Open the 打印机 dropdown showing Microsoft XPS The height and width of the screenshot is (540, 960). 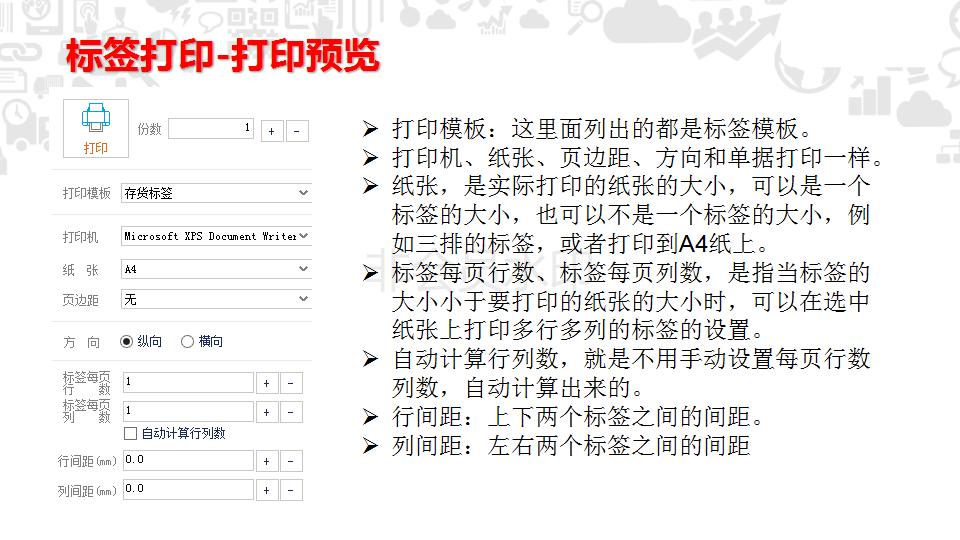click(x=216, y=236)
